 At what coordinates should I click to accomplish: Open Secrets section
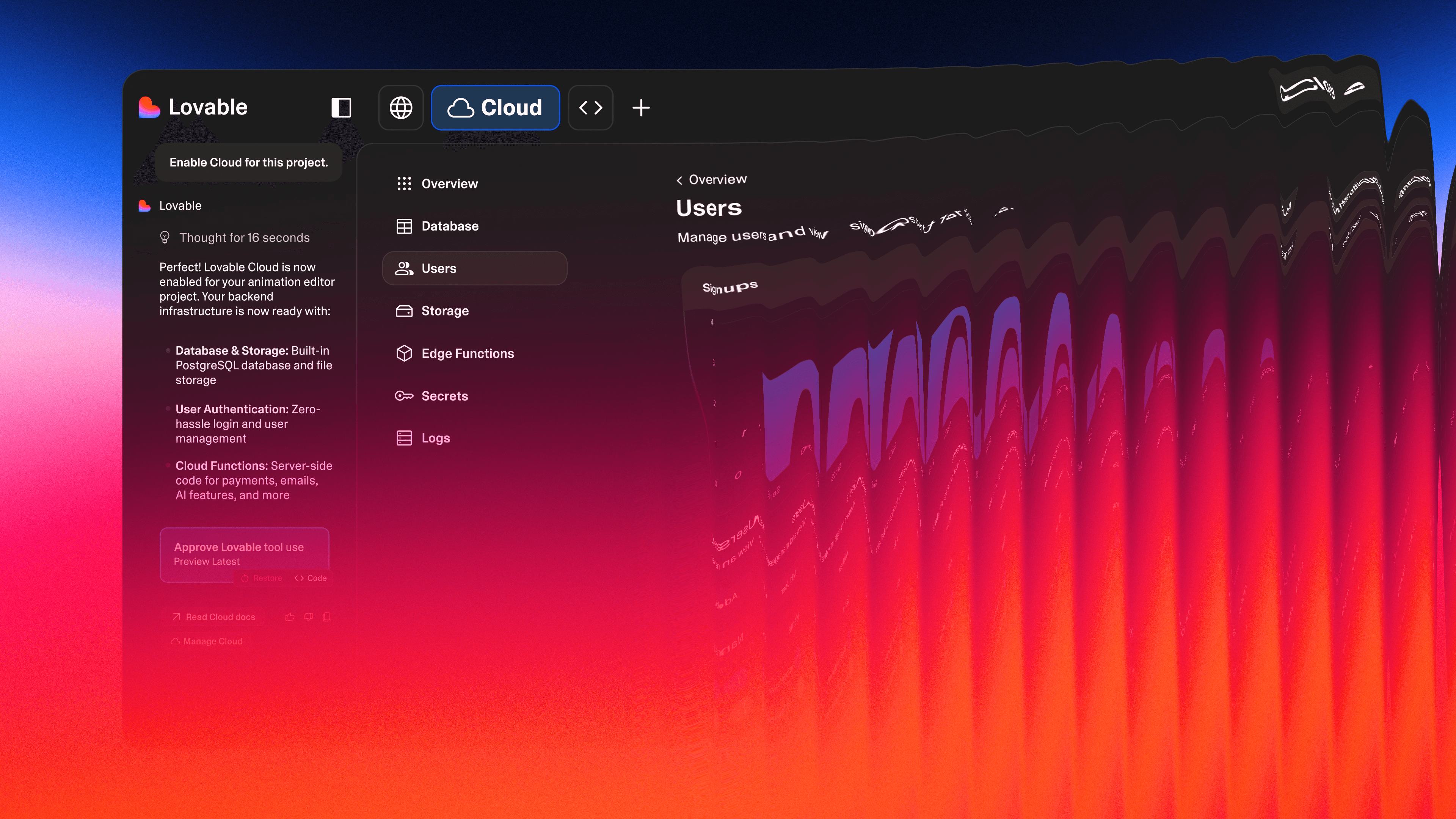pos(444,395)
